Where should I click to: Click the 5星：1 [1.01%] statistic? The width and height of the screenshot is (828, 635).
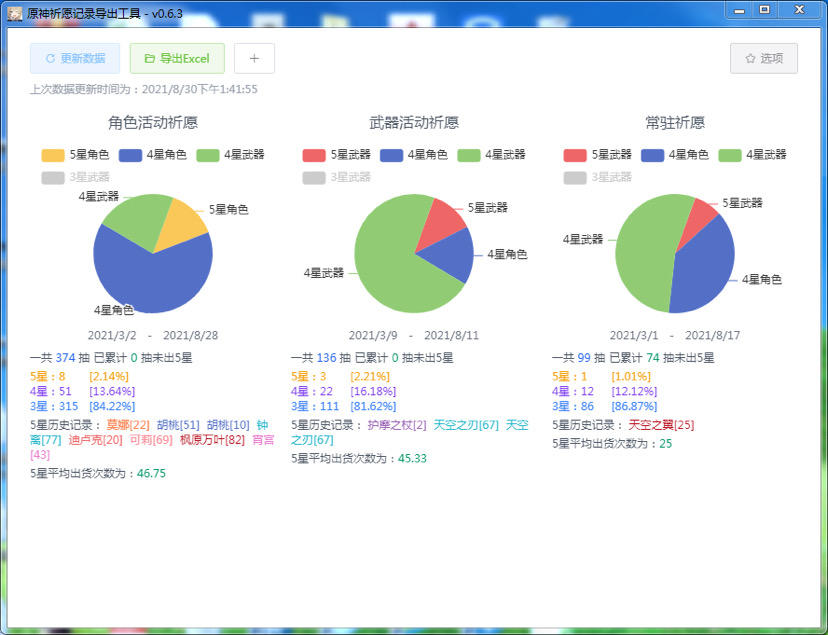point(601,376)
